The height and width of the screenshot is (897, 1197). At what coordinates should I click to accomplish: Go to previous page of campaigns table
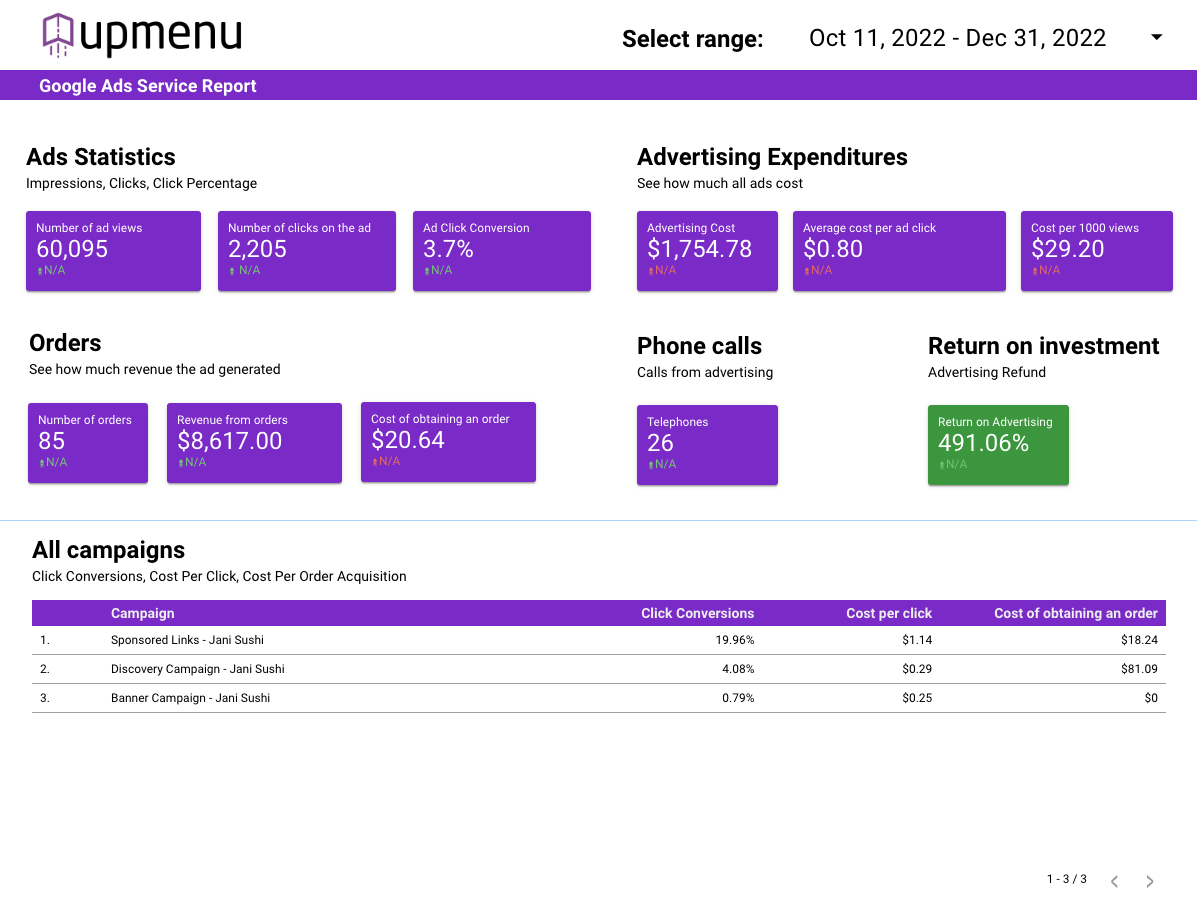(x=1115, y=881)
